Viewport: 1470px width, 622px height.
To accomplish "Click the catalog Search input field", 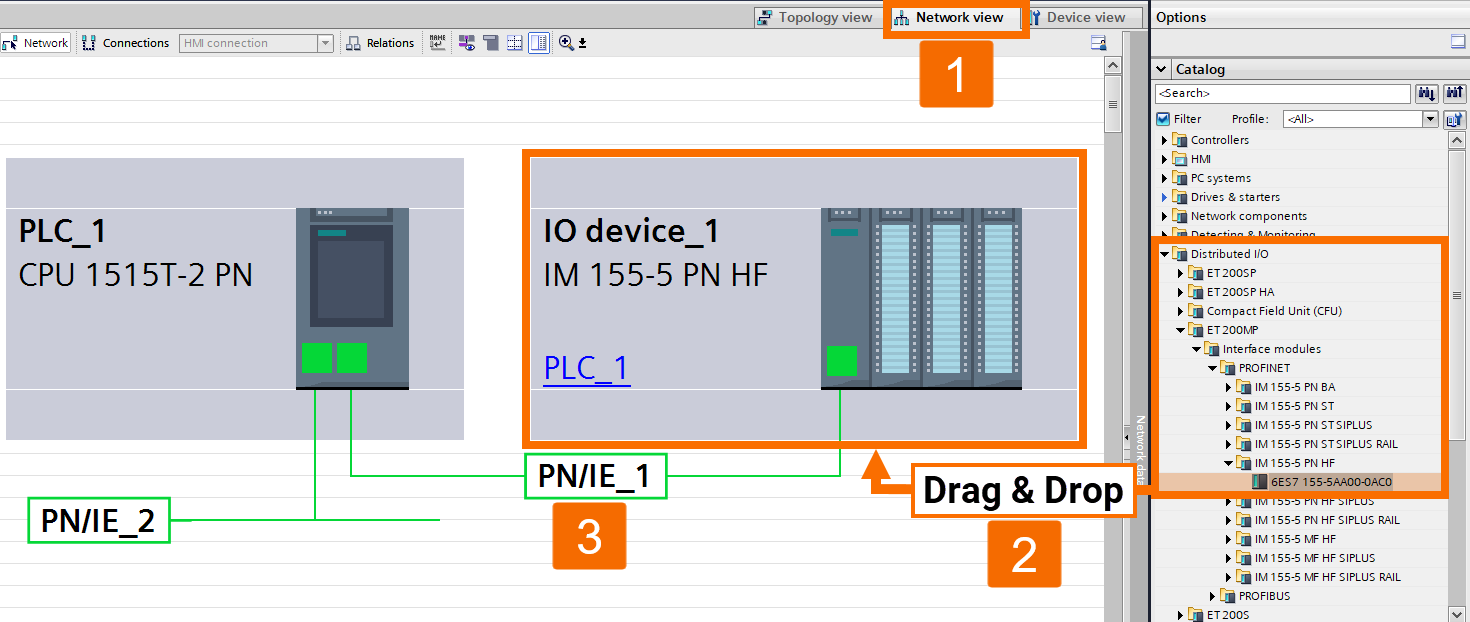I will (x=1282, y=93).
